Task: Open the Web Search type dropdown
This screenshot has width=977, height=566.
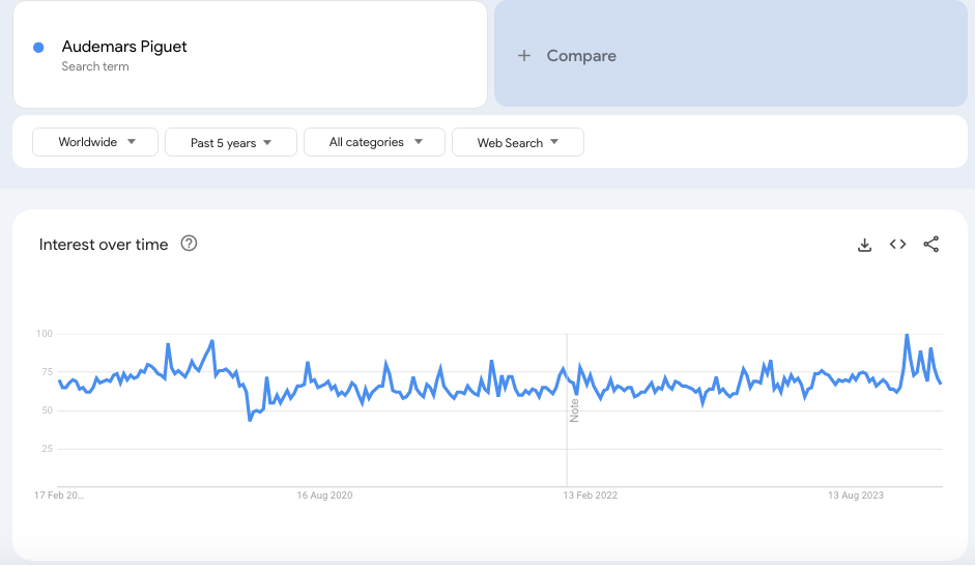Action: (x=518, y=143)
